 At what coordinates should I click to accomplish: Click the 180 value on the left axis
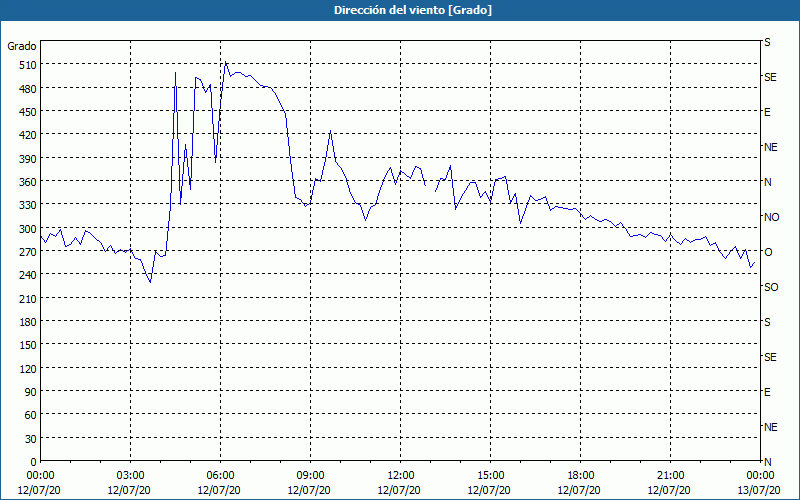pos(28,322)
